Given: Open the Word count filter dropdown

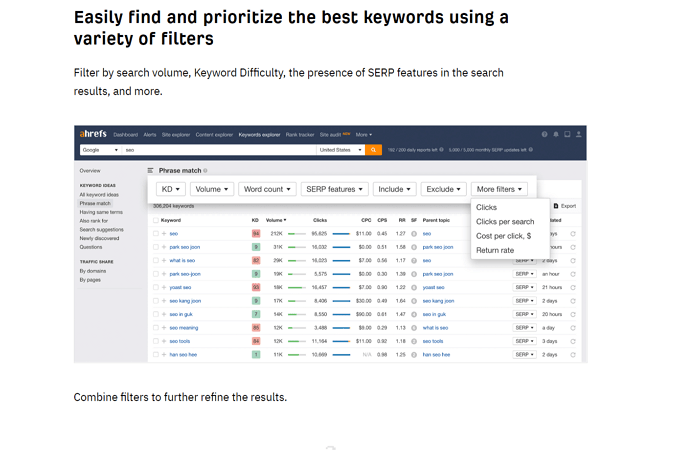Looking at the screenshot, I should [267, 189].
